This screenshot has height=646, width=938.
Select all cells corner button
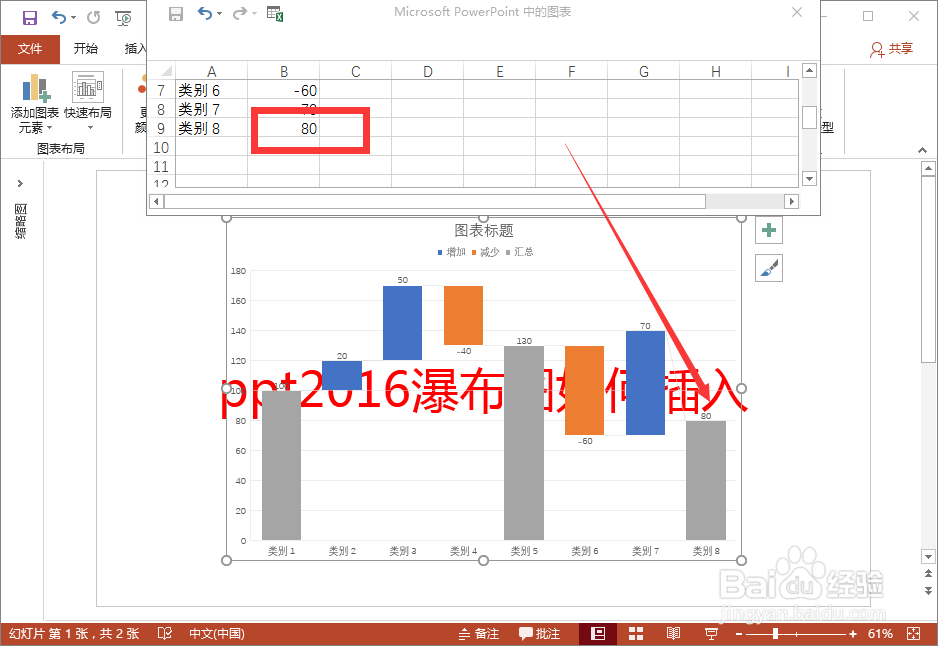click(x=162, y=72)
